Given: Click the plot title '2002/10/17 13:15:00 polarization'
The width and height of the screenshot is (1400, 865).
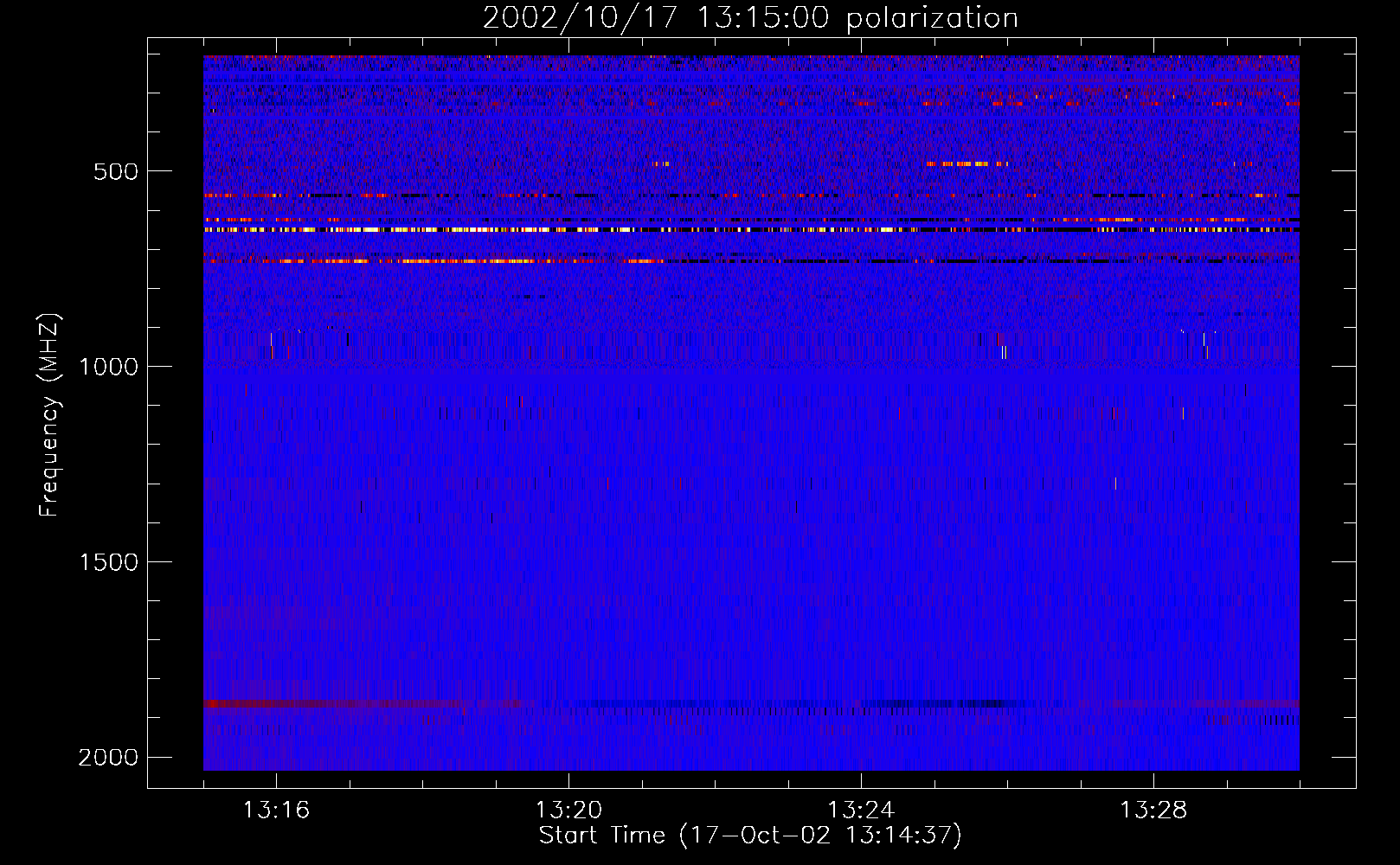Looking at the screenshot, I should click(x=750, y=18).
